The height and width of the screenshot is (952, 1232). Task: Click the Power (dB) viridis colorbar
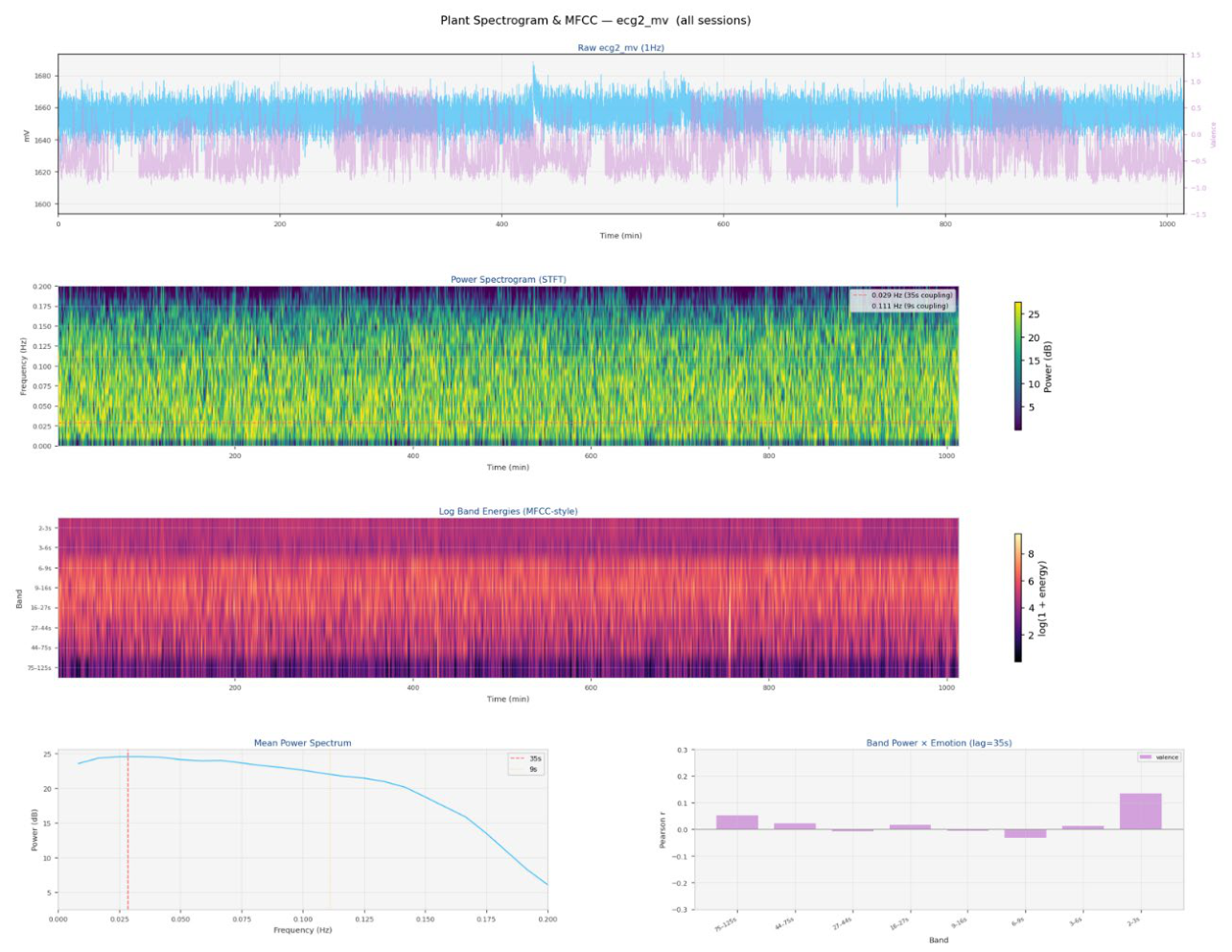tap(1018, 366)
